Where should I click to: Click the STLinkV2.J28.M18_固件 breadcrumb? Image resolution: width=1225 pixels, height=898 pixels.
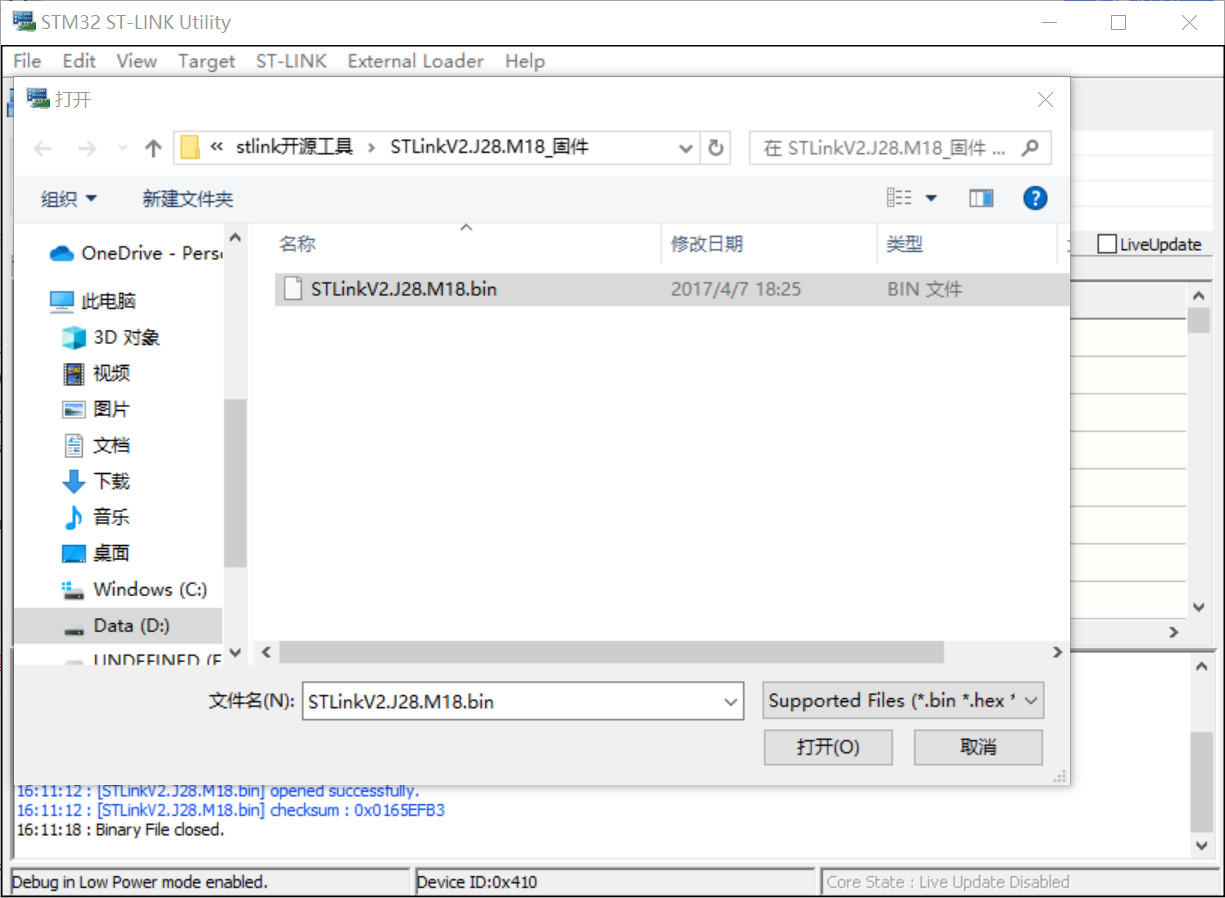pos(489,147)
